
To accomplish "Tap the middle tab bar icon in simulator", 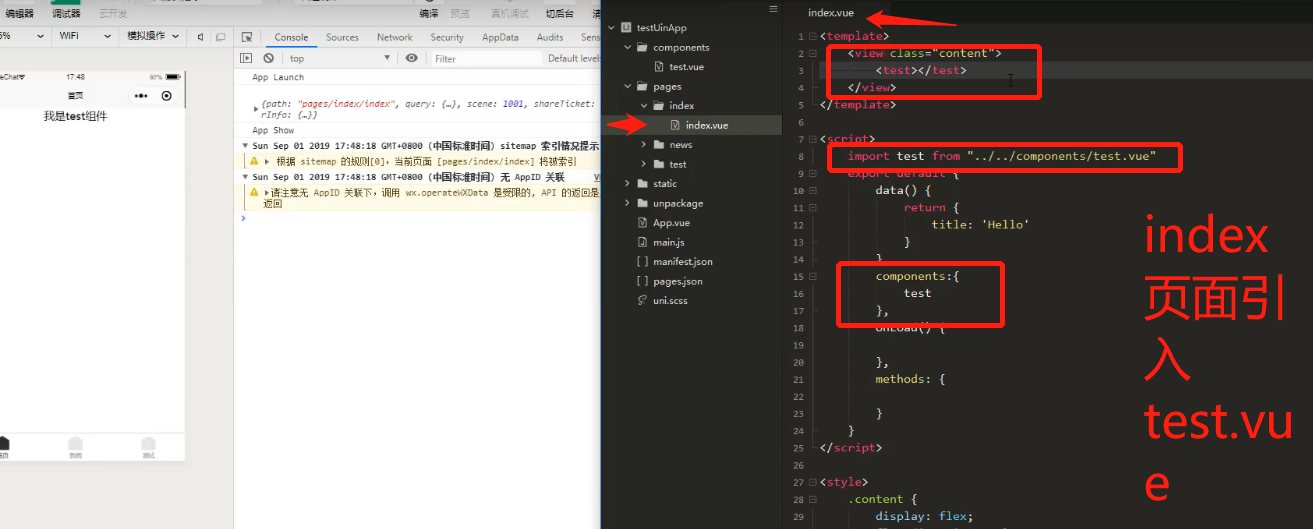I will [75, 445].
